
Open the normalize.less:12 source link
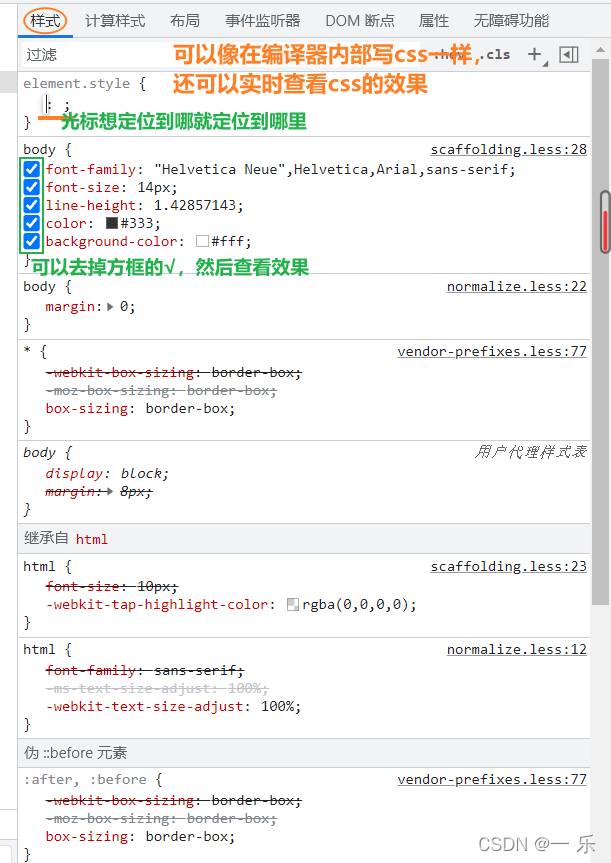[517, 650]
